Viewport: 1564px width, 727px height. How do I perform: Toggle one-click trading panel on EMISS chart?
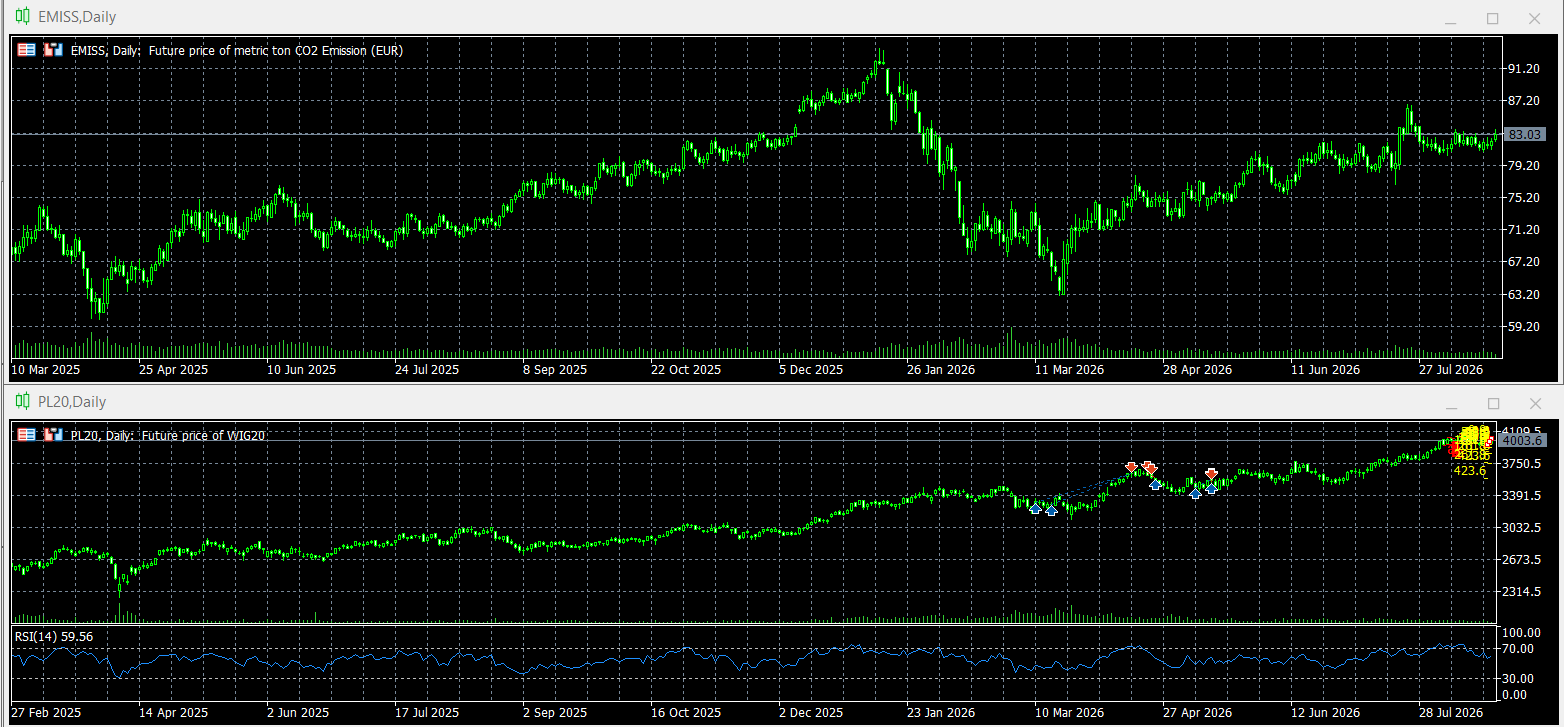point(27,50)
